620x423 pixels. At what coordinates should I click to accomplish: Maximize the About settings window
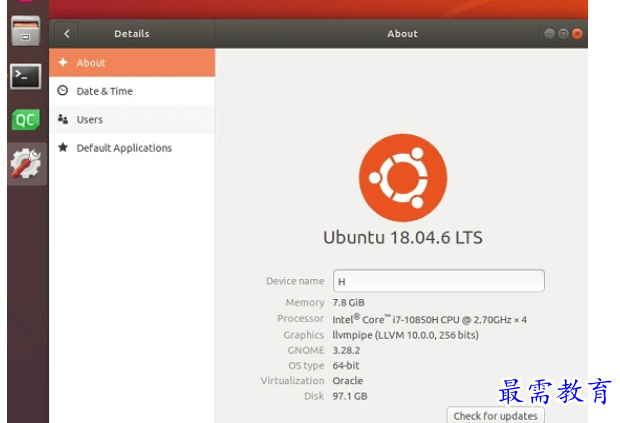563,34
